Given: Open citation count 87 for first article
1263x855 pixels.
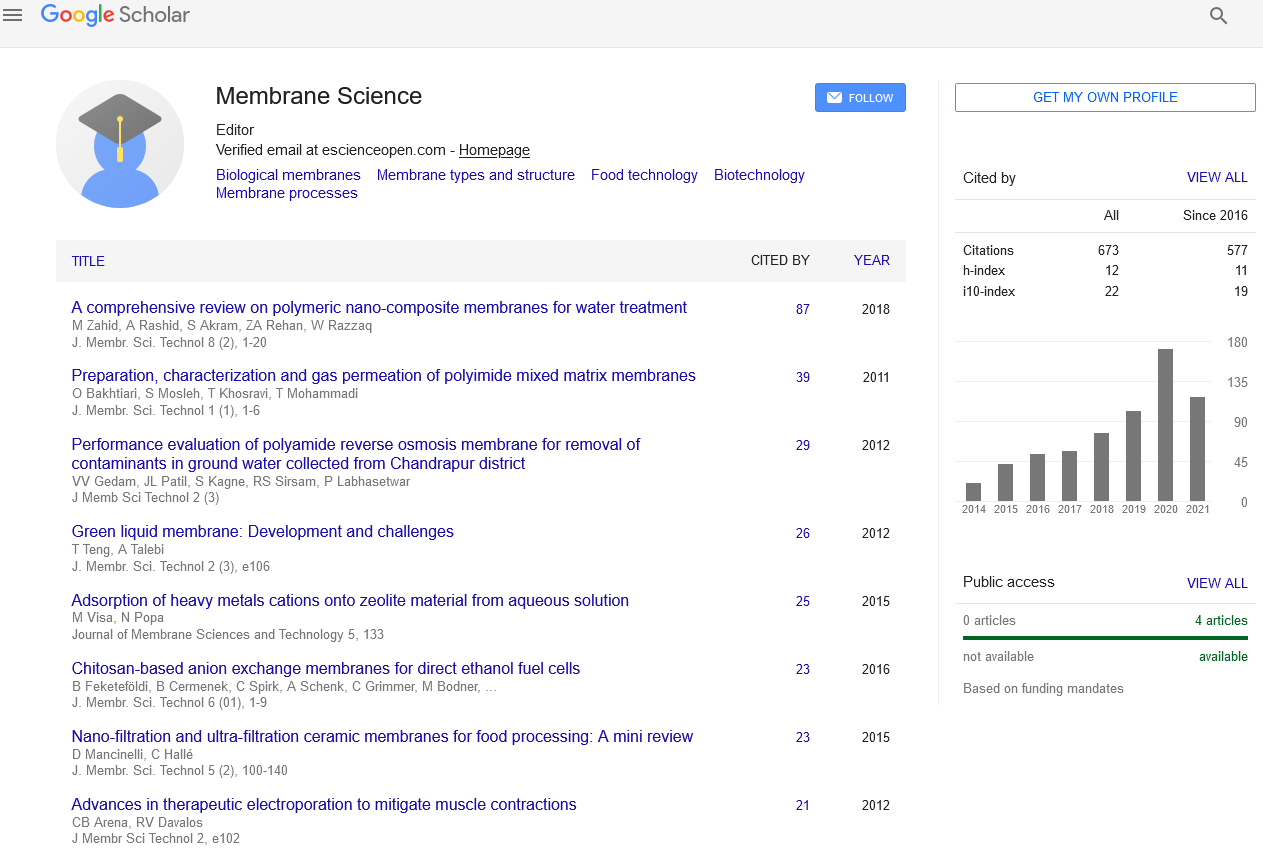Looking at the screenshot, I should (803, 309).
